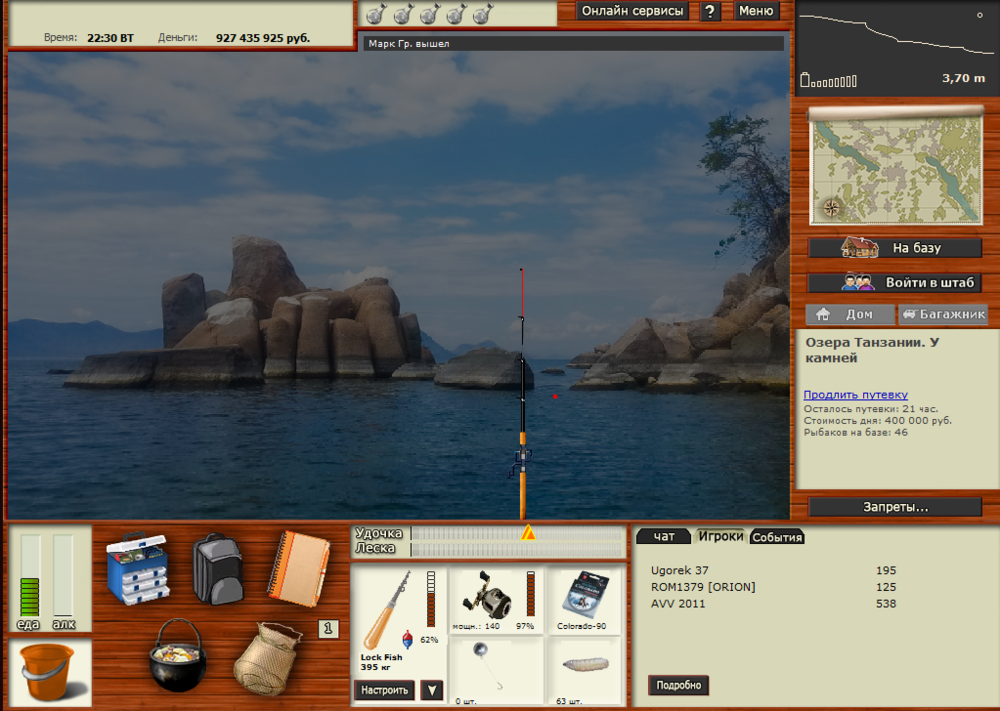Select the Colorado-90 fishing line slot
1000x711 pixels.
585,600
